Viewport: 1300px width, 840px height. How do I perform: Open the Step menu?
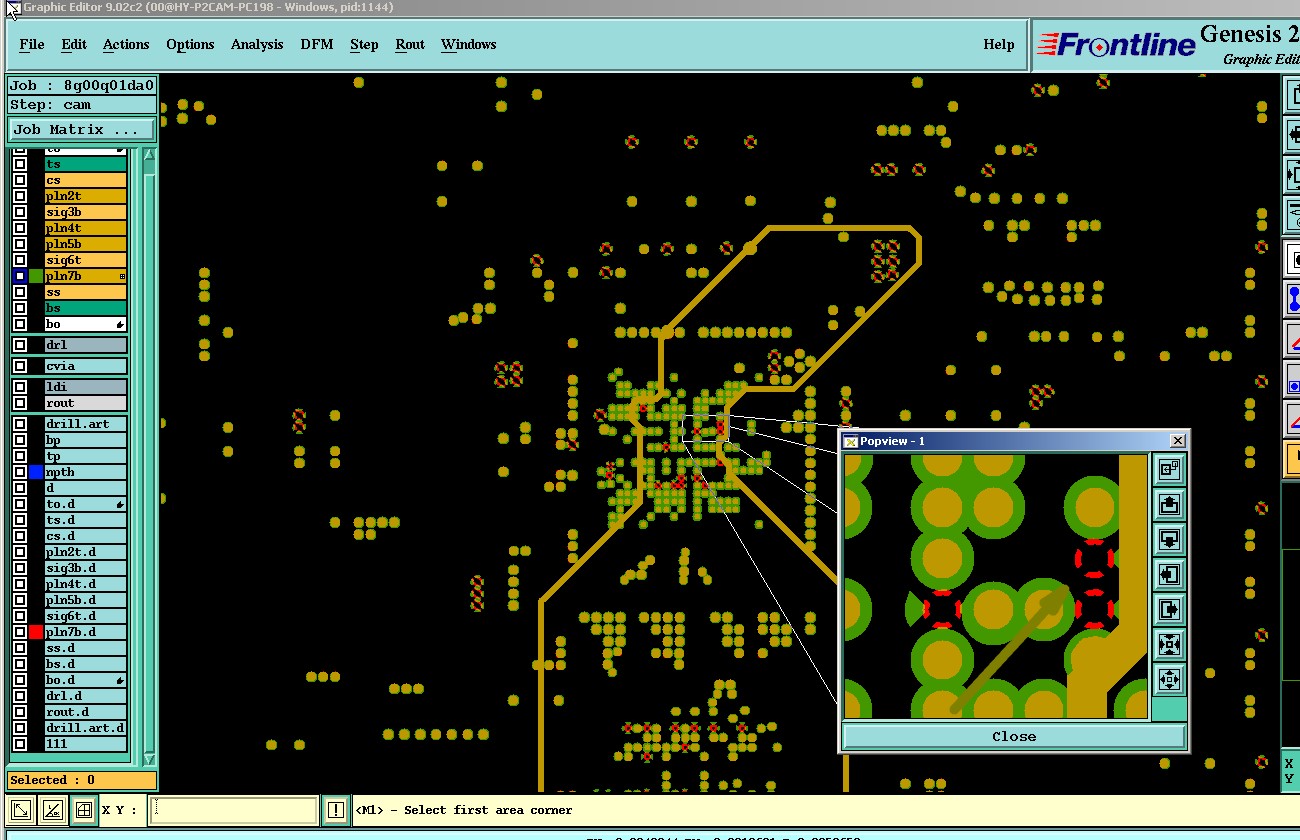[x=364, y=44]
